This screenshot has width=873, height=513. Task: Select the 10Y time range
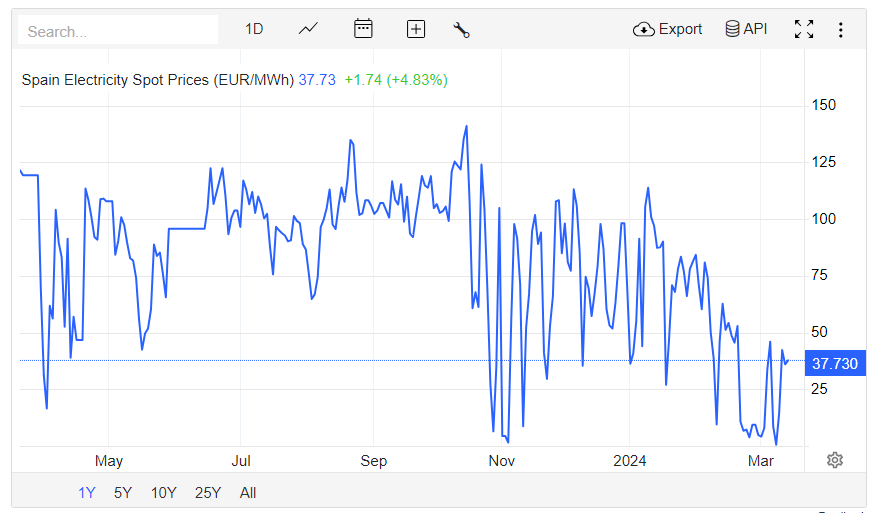[164, 493]
